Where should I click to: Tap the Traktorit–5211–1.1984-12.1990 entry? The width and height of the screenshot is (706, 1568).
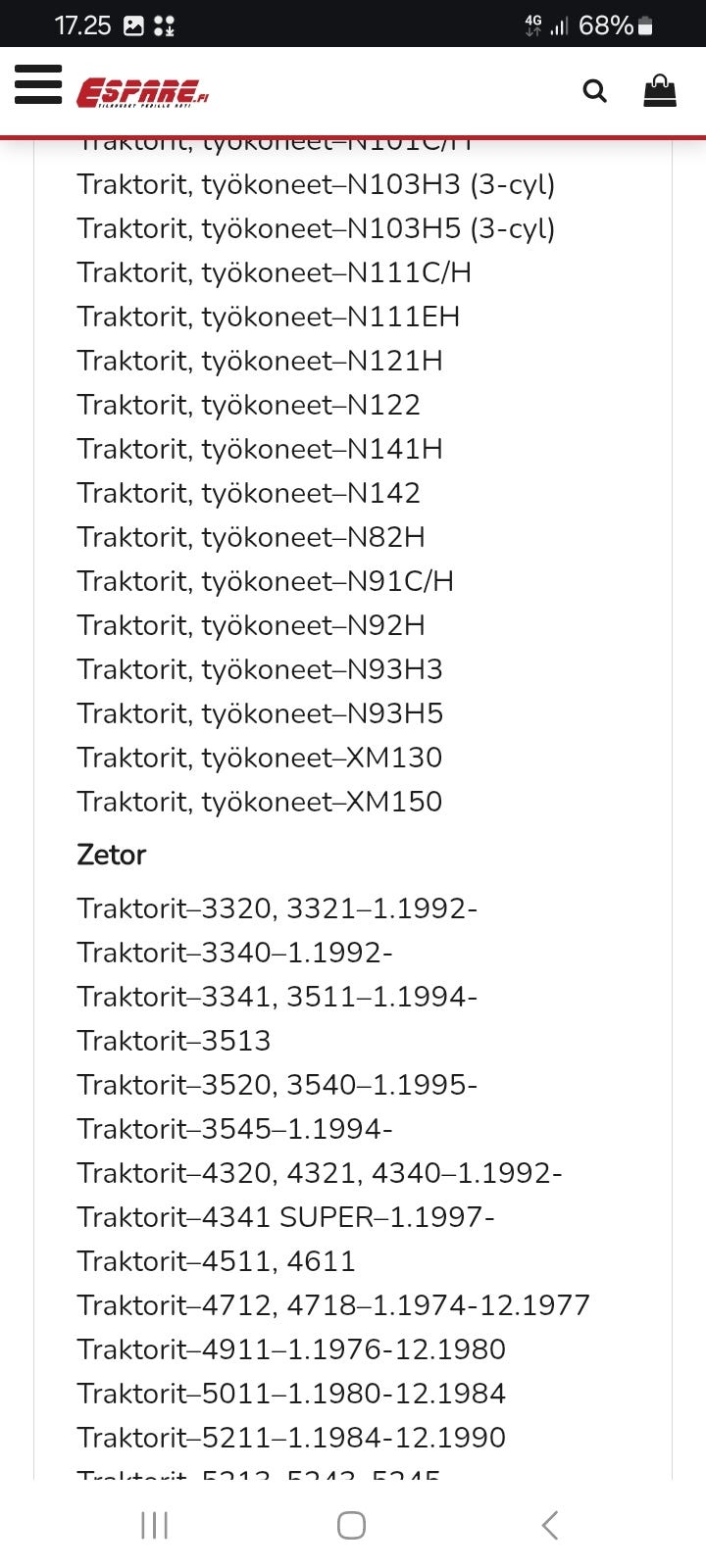(291, 1438)
